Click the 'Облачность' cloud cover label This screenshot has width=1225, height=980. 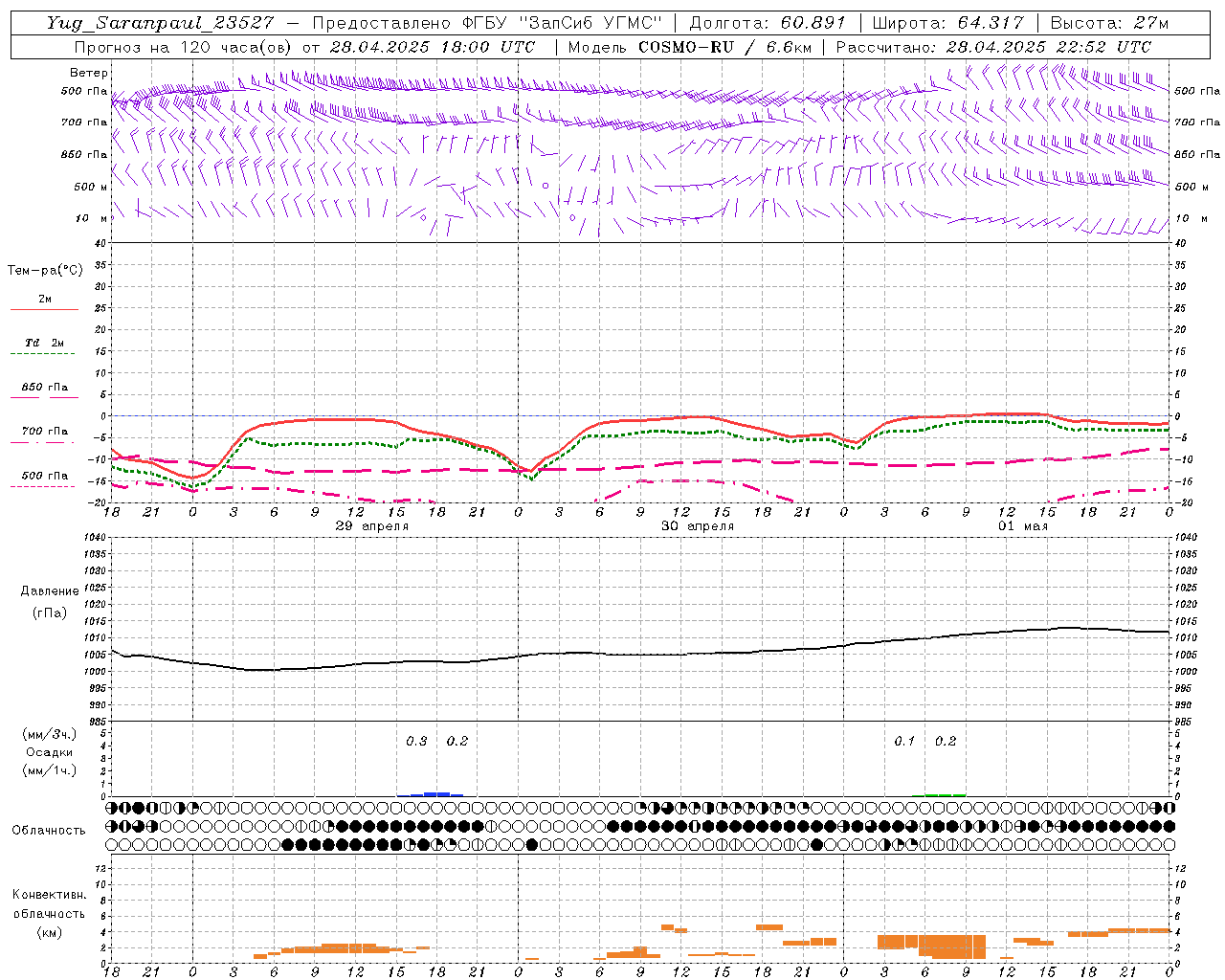coord(49,831)
